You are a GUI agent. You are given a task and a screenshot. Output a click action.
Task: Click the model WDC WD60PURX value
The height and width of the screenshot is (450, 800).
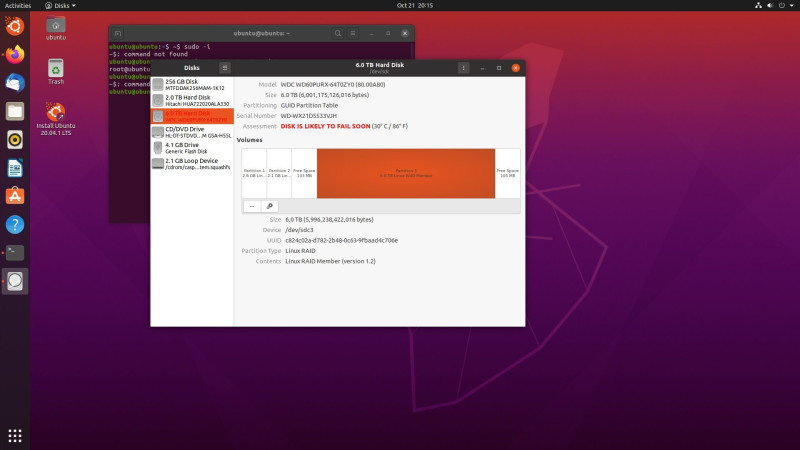(x=333, y=85)
